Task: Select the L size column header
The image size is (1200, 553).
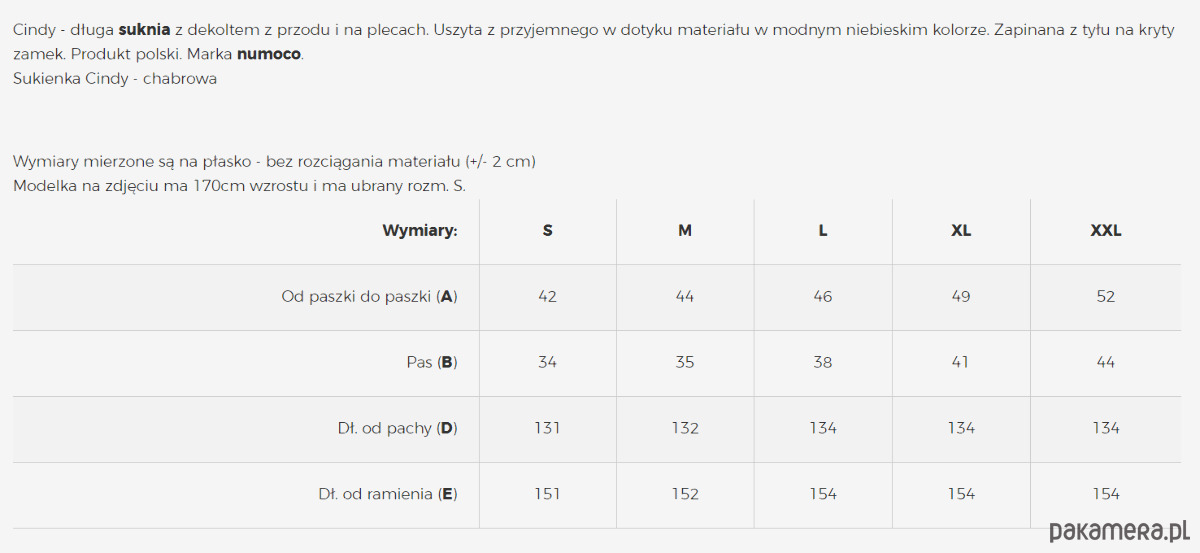Action: 823,231
